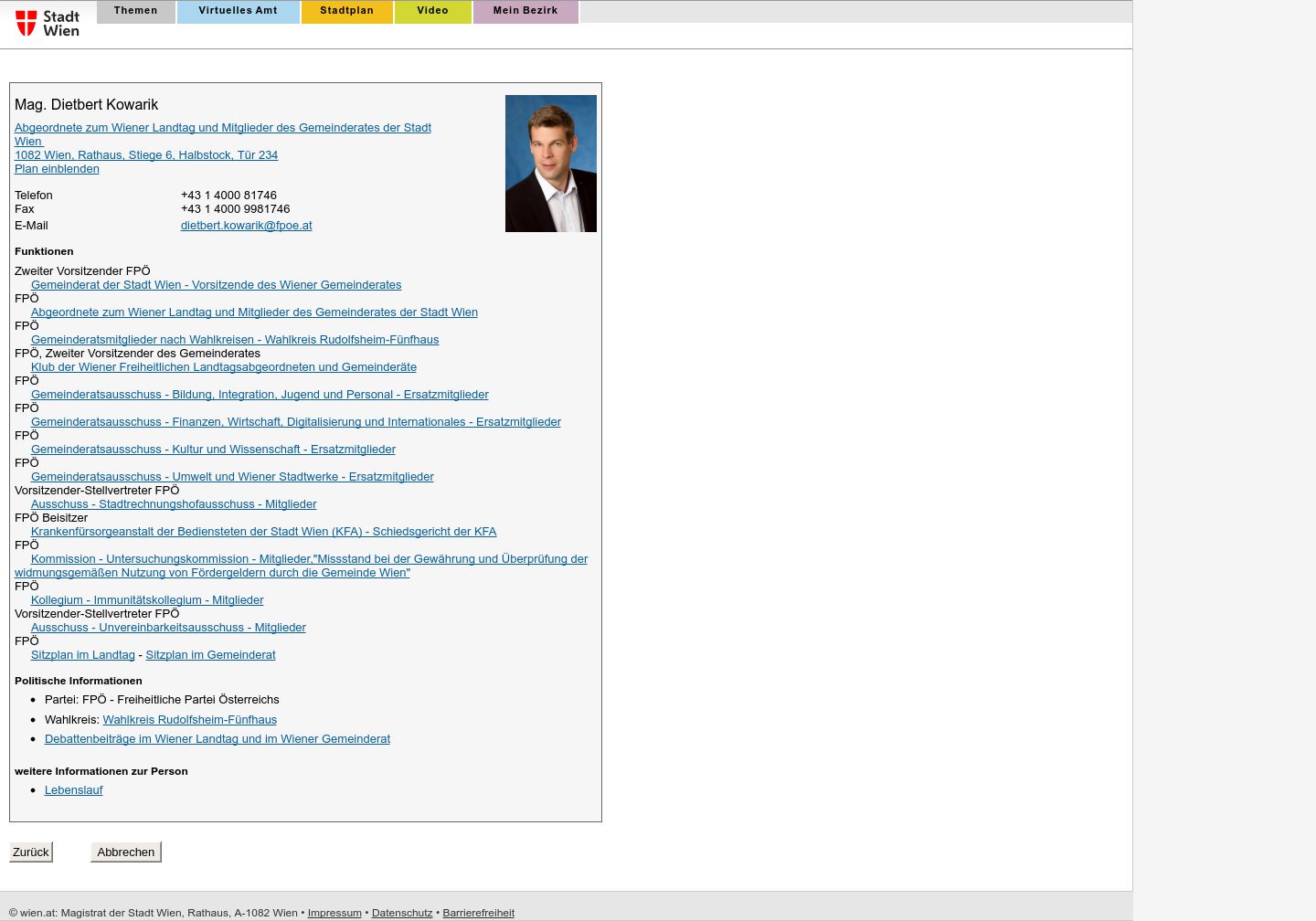Click the Abbrechen button

[x=126, y=852]
